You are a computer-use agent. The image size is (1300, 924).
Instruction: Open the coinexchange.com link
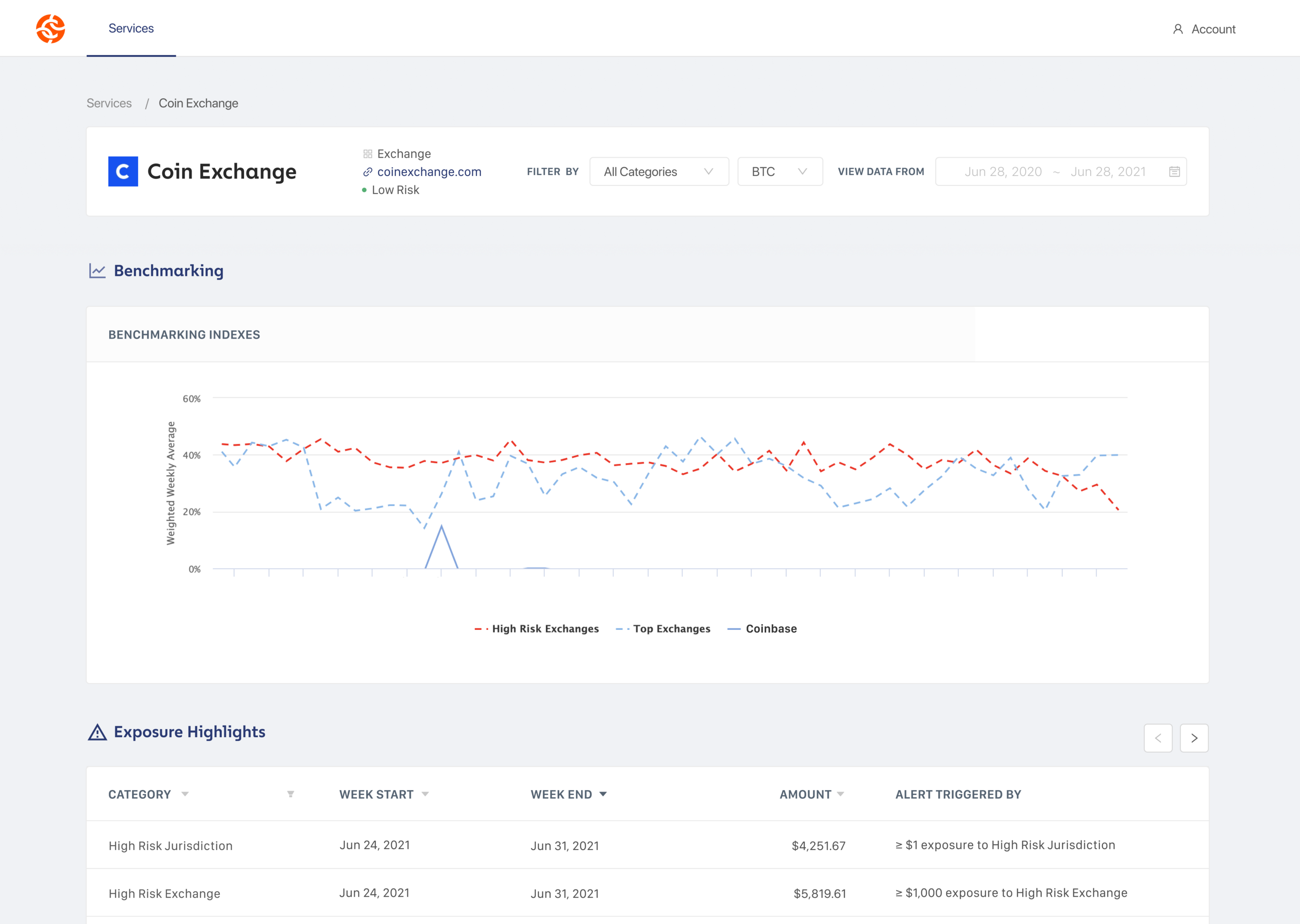429,172
